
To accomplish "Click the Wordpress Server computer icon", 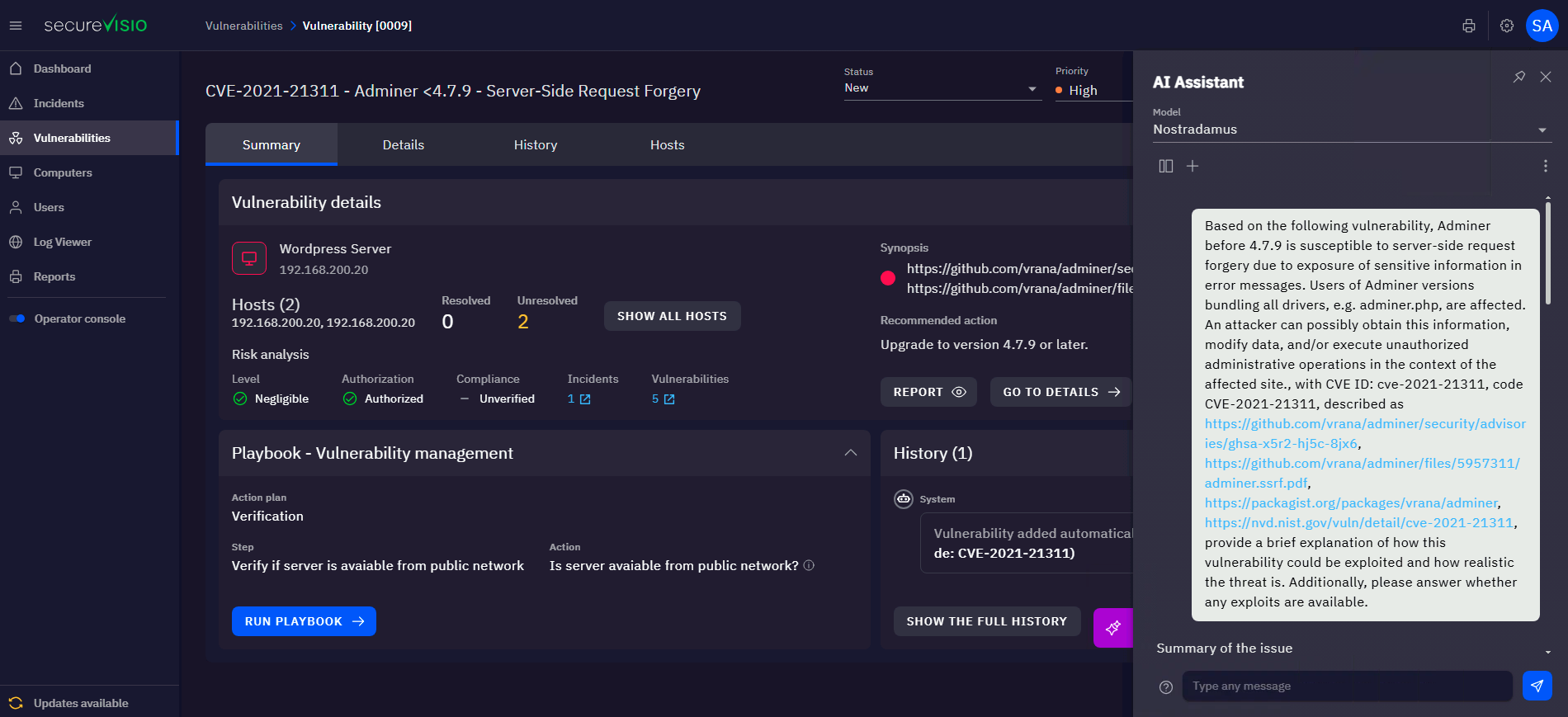I will pyautogui.click(x=249, y=258).
